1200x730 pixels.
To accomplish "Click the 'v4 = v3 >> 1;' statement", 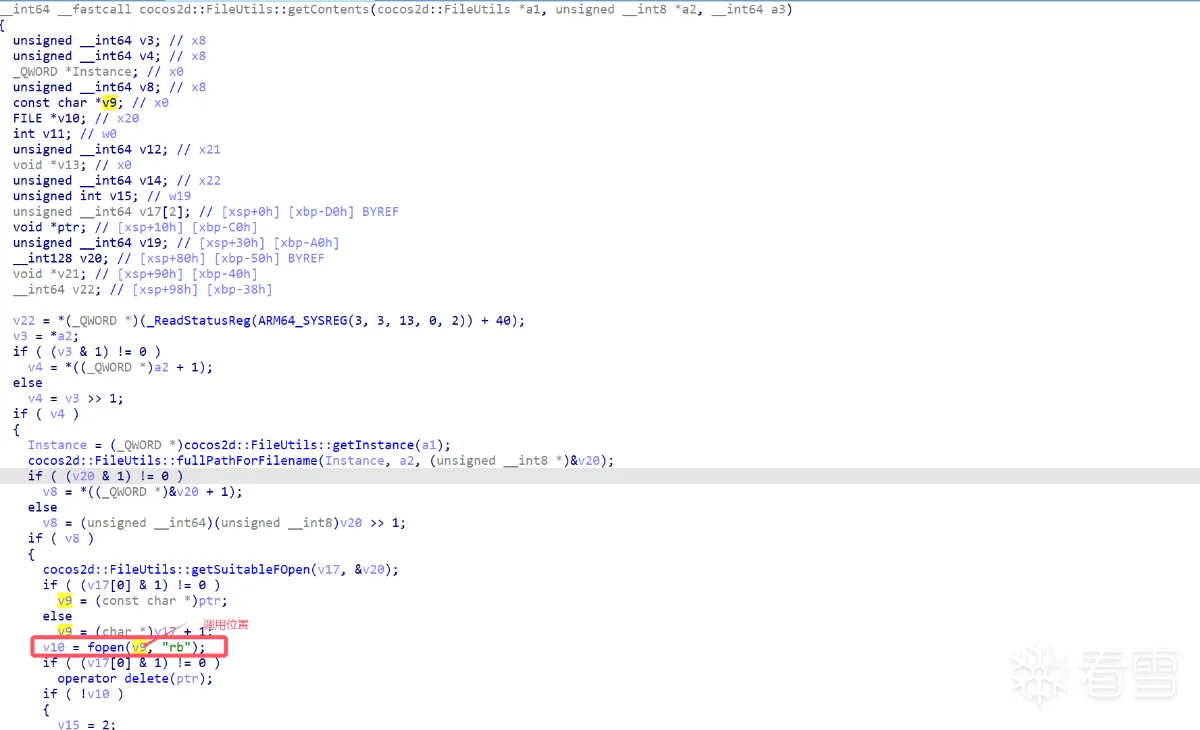I will 76,398.
